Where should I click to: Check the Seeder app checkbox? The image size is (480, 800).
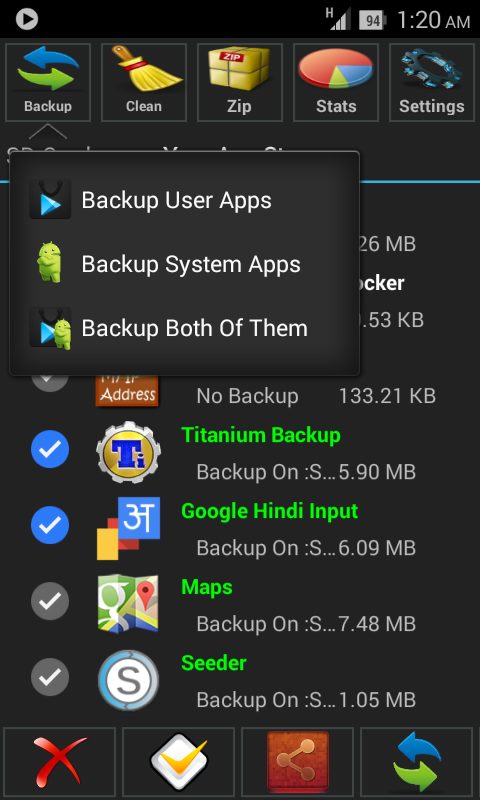point(50,678)
